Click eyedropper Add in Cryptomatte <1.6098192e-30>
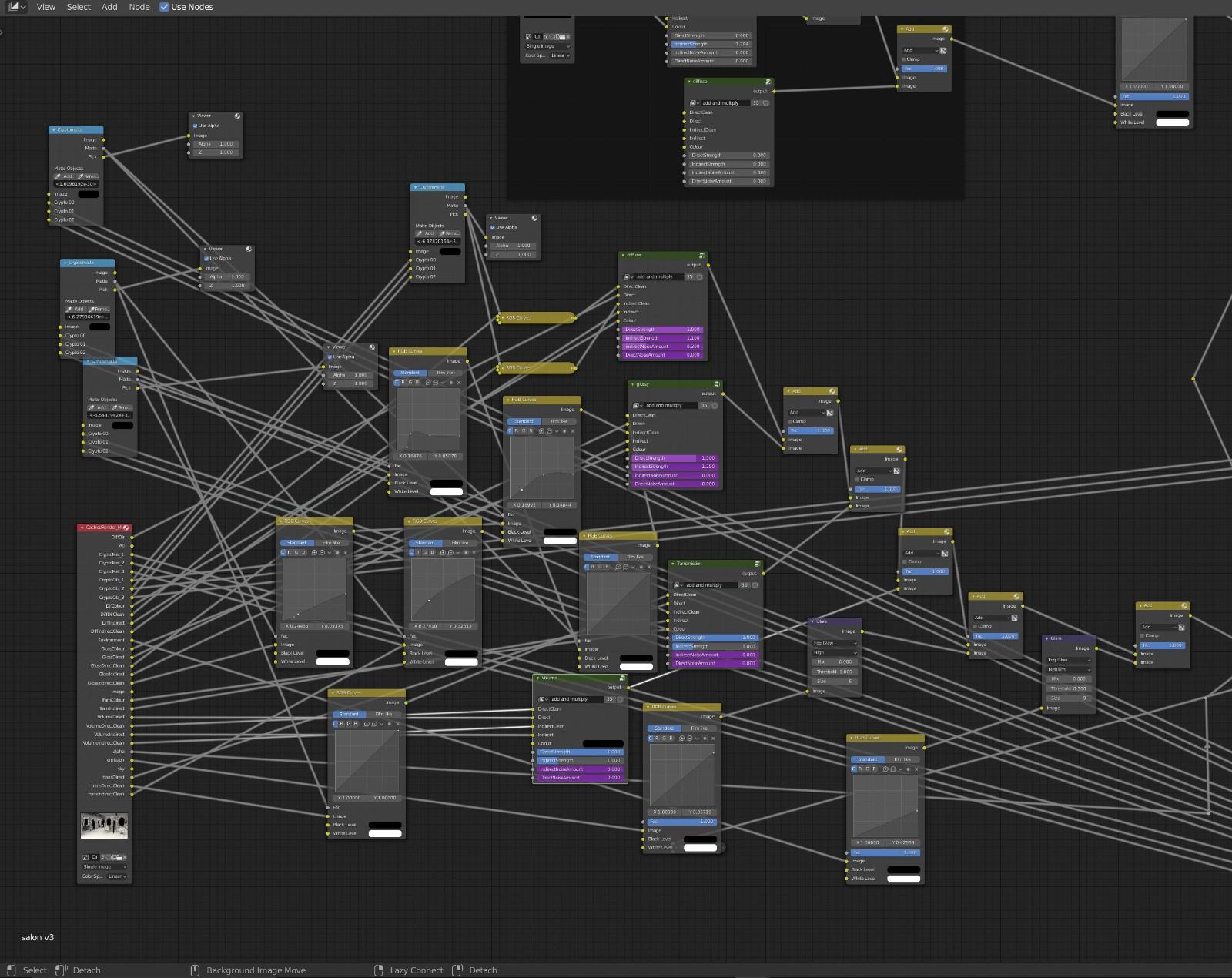Screen dimensions: 1232x978 click(64, 176)
